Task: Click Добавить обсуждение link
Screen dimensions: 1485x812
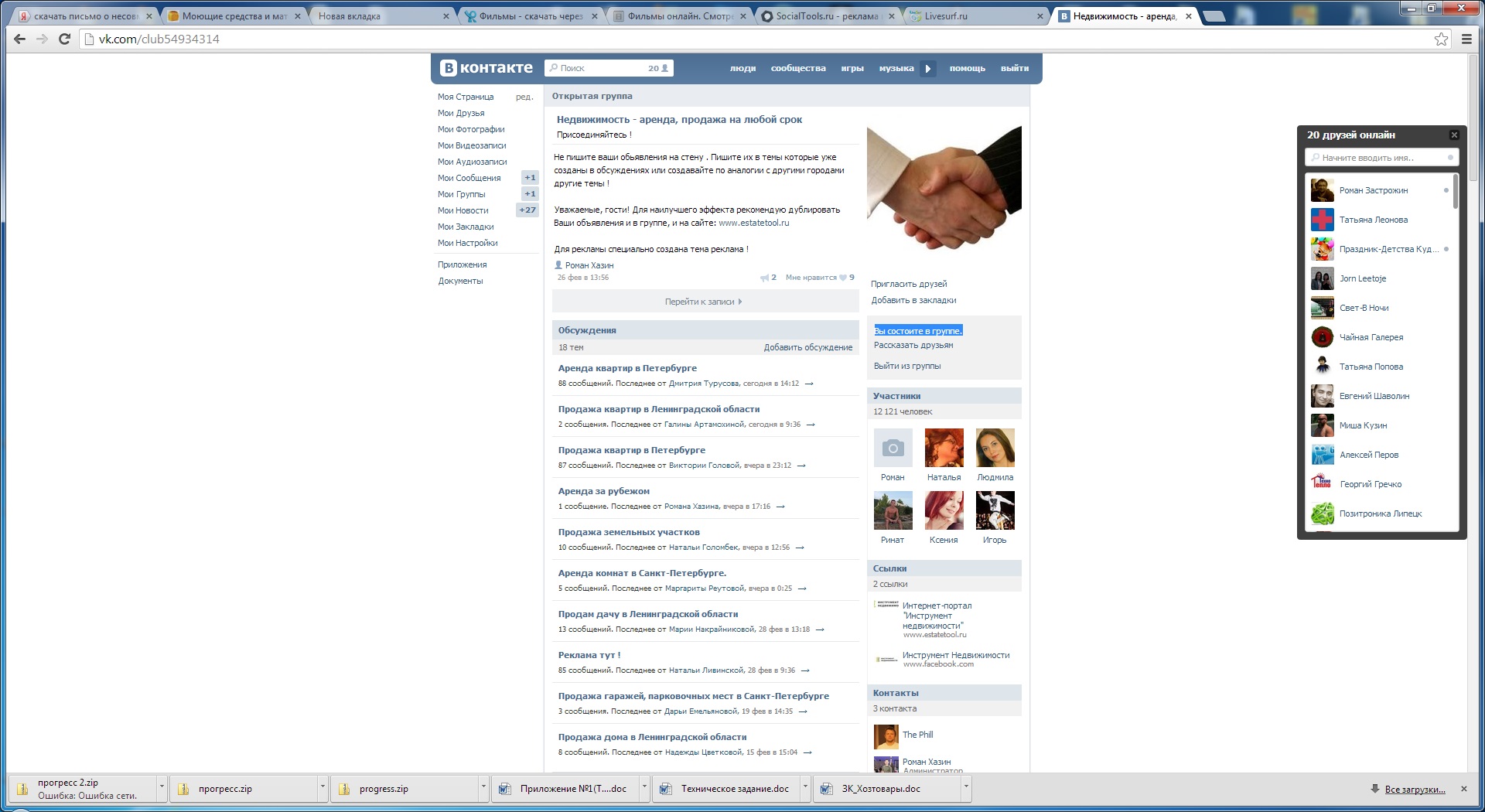Action: tap(808, 348)
